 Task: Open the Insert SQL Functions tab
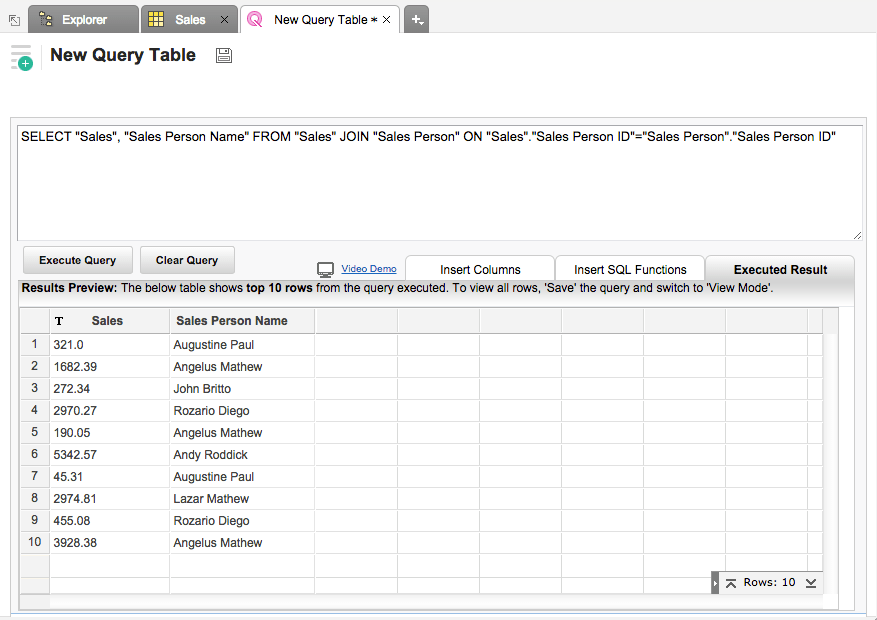(629, 268)
